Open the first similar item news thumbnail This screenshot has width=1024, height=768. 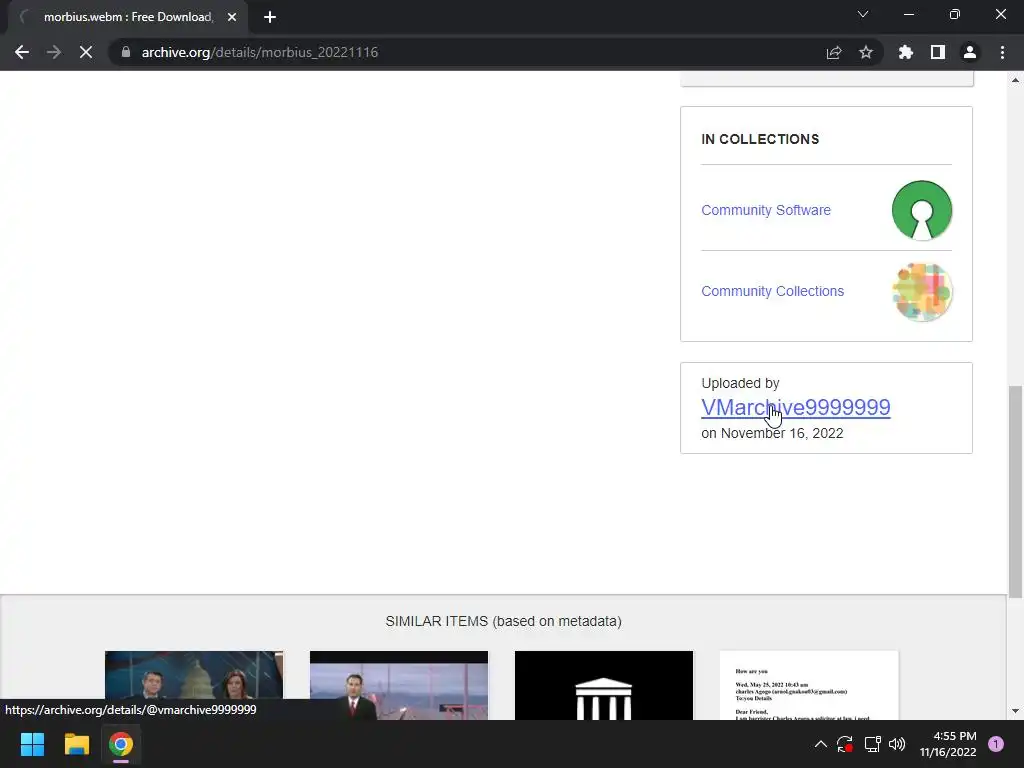(194, 685)
